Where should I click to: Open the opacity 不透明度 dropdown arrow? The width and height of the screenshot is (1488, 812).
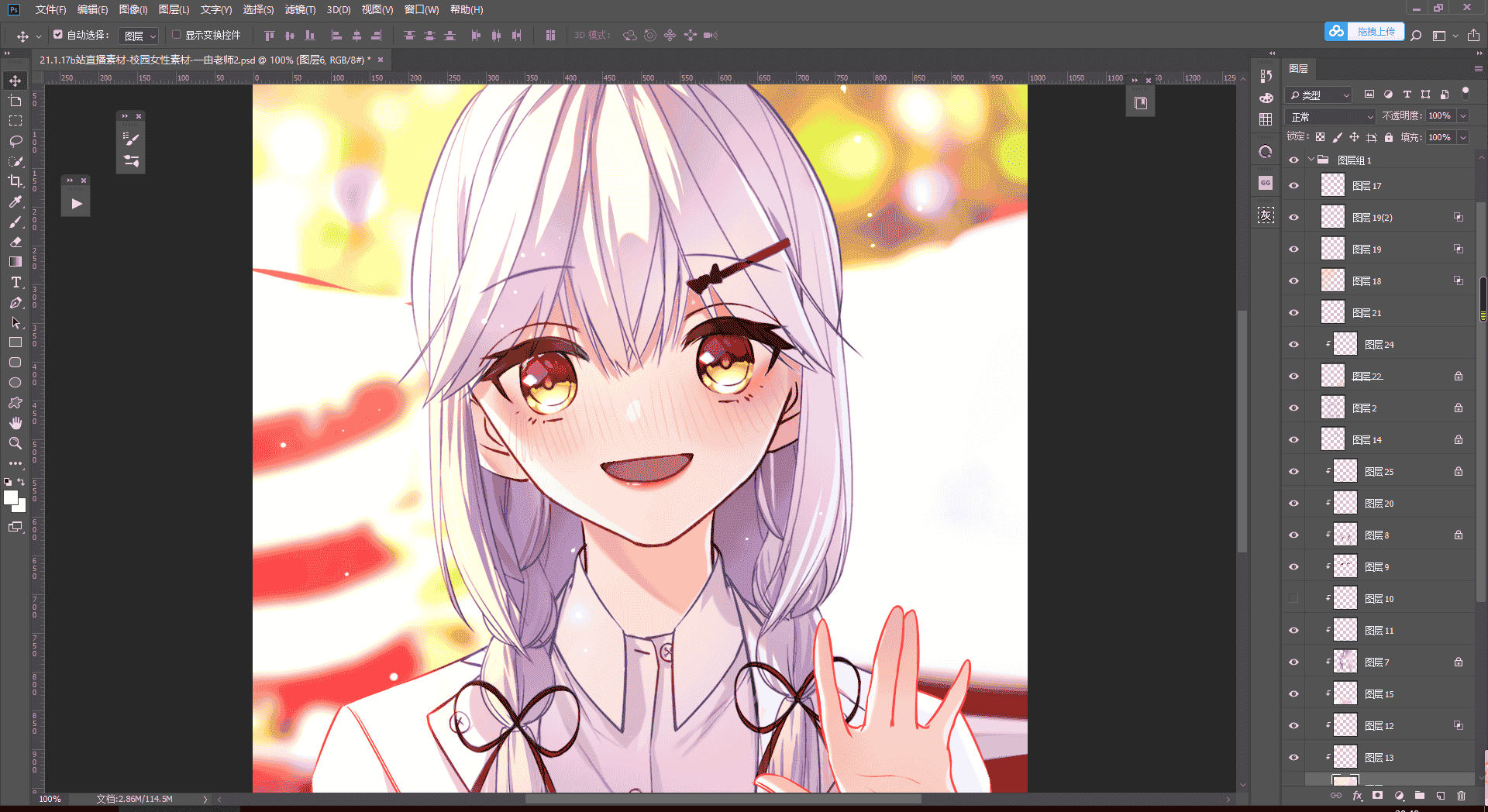tap(1463, 116)
